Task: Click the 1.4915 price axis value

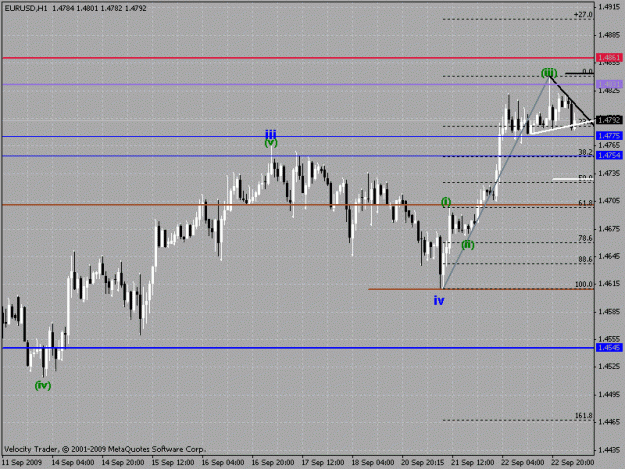Action: coord(609,7)
